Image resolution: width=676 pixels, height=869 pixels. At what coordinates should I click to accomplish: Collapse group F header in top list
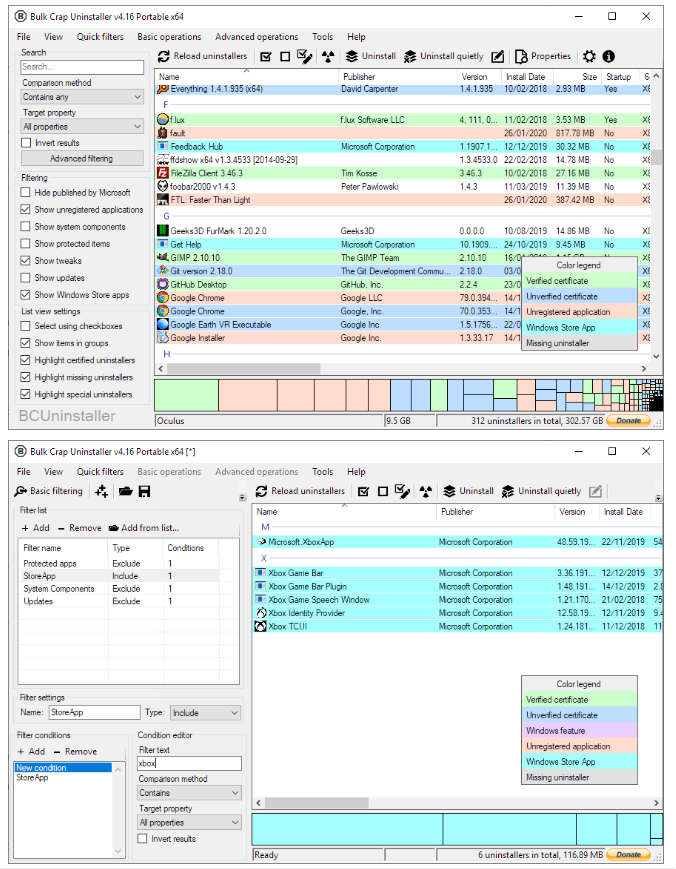[x=165, y=105]
